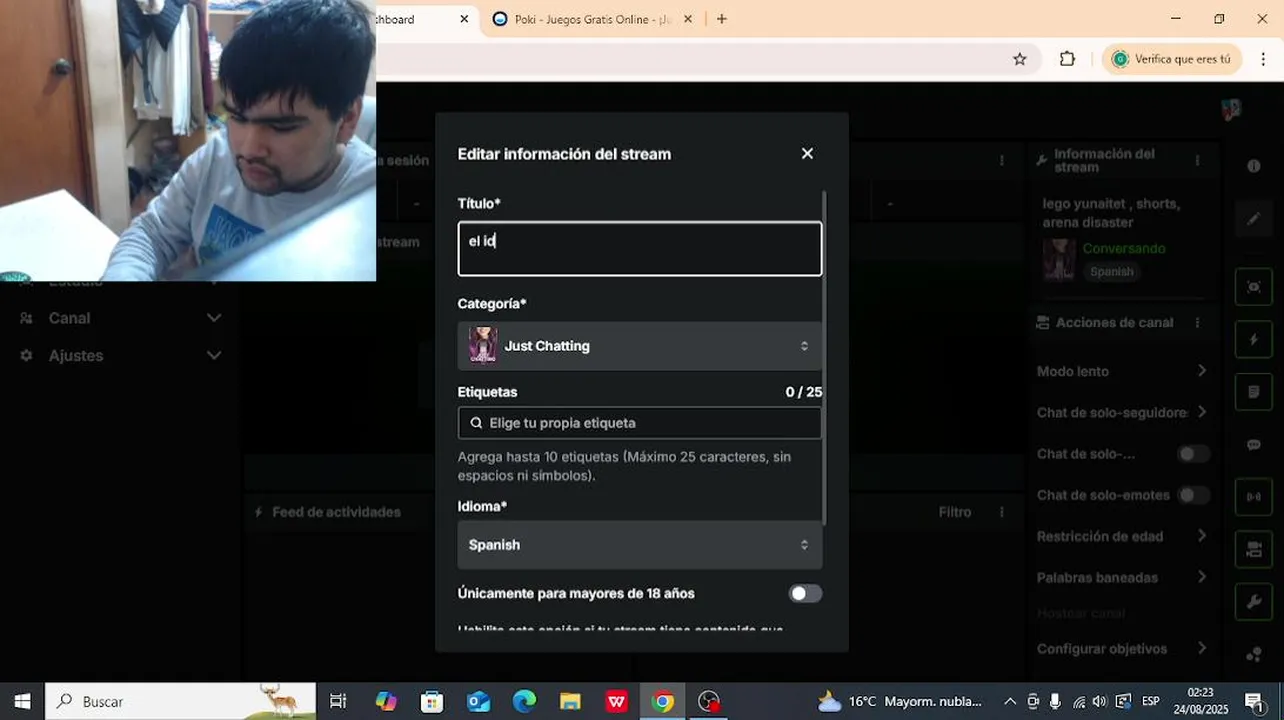Click the lightning bolt icon in right toolbar

[1253, 340]
